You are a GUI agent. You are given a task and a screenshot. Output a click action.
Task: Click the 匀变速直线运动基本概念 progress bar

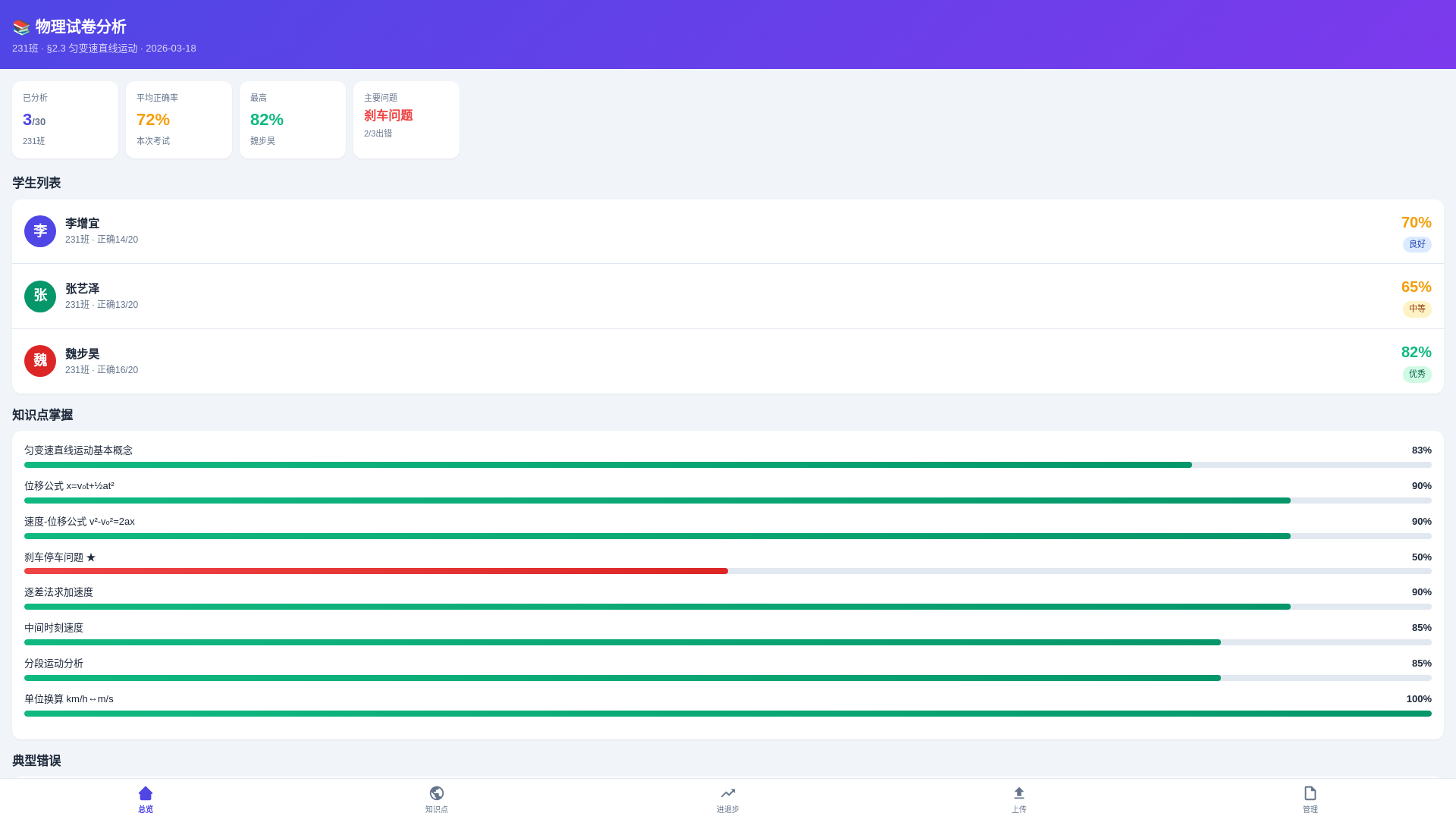click(728, 465)
